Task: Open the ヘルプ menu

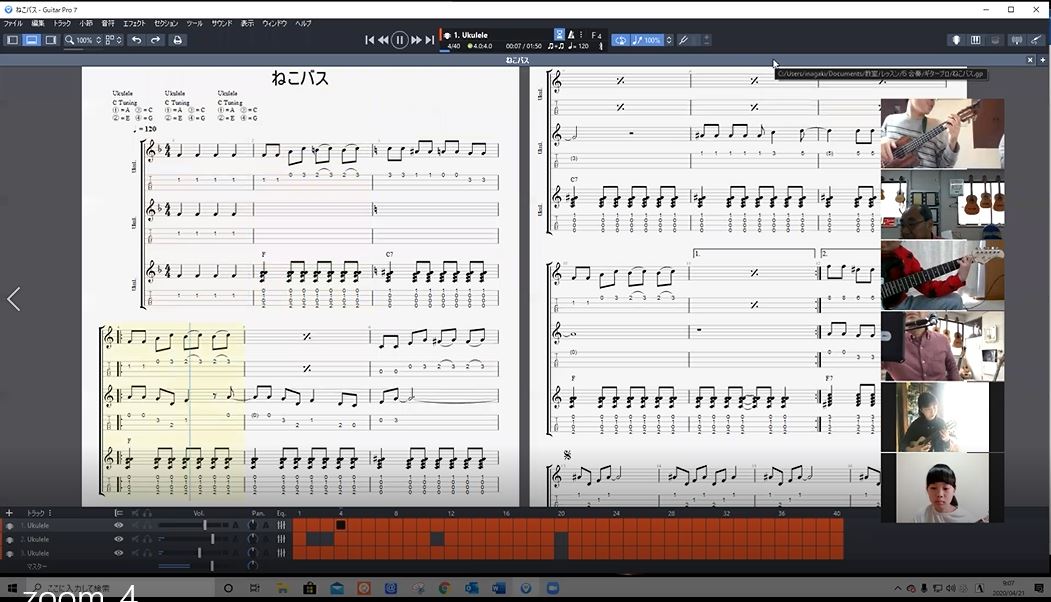Action: coord(304,23)
